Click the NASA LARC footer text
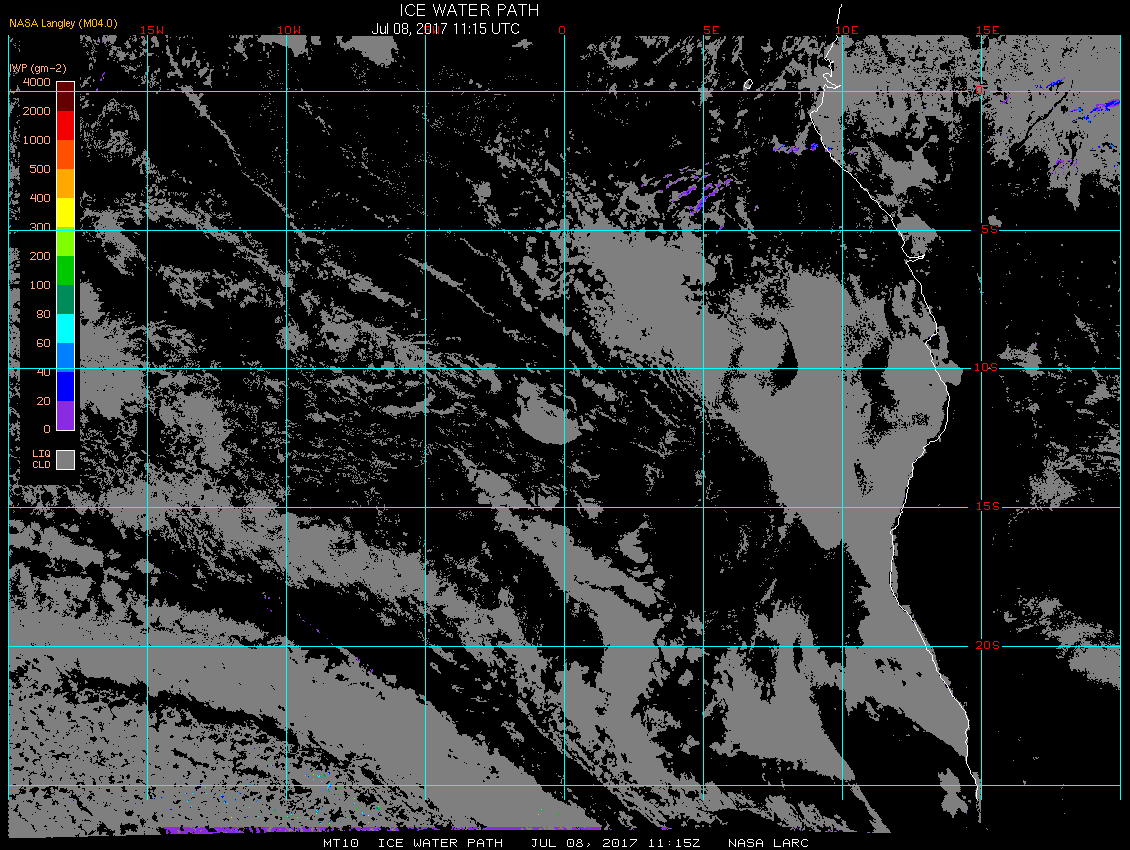 point(768,843)
